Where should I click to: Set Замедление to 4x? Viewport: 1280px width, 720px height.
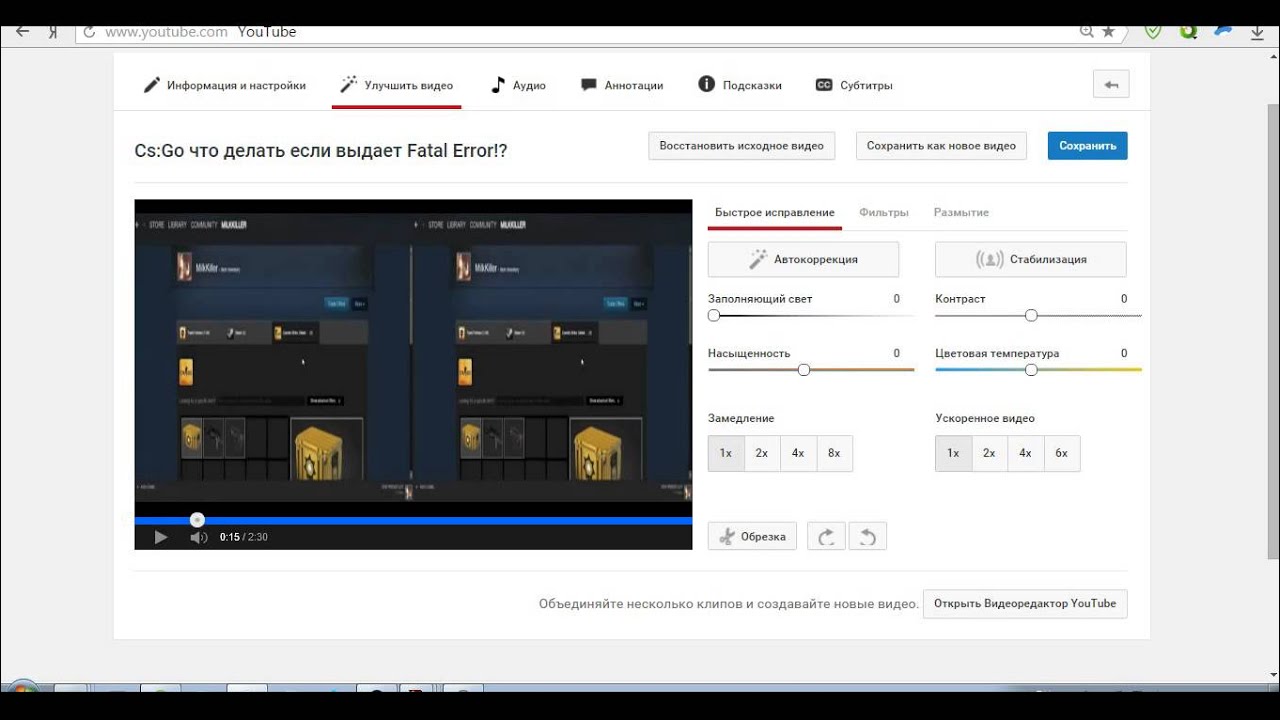(x=798, y=453)
